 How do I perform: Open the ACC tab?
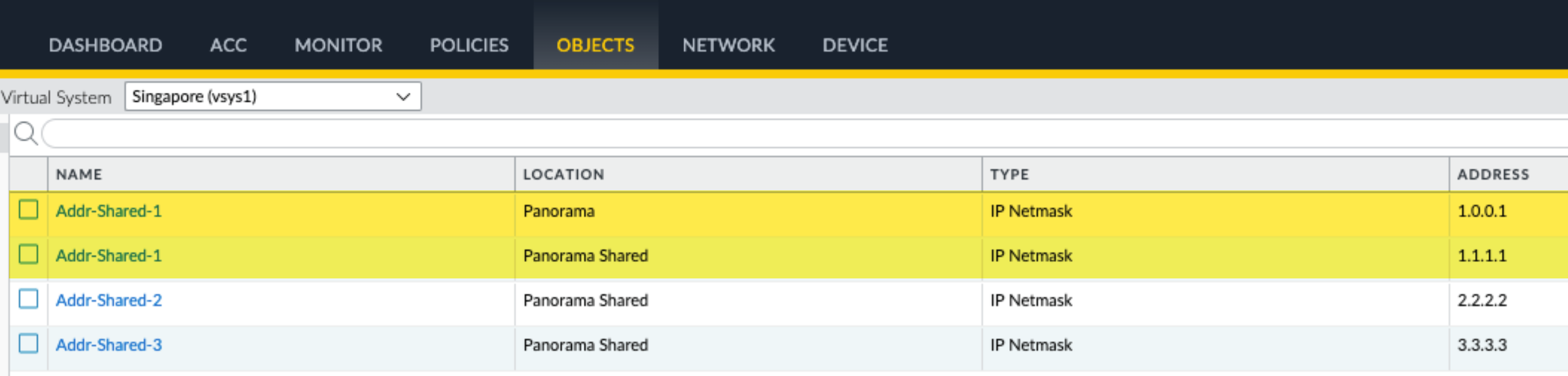[x=229, y=45]
